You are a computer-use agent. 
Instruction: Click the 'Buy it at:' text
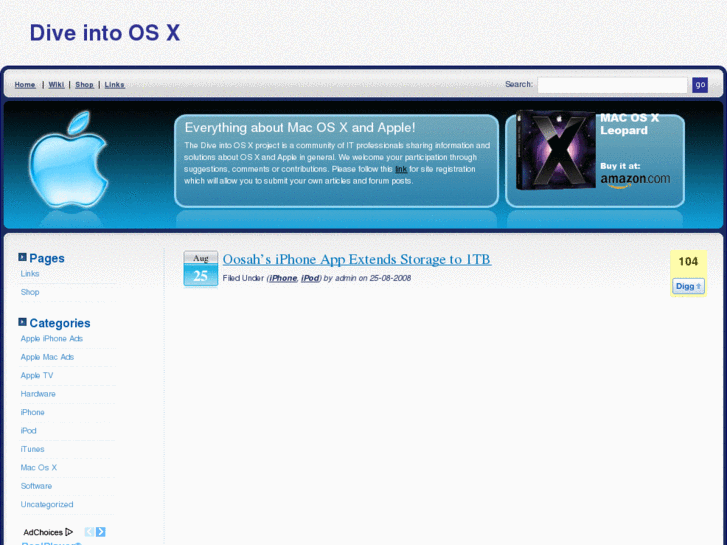point(620,166)
